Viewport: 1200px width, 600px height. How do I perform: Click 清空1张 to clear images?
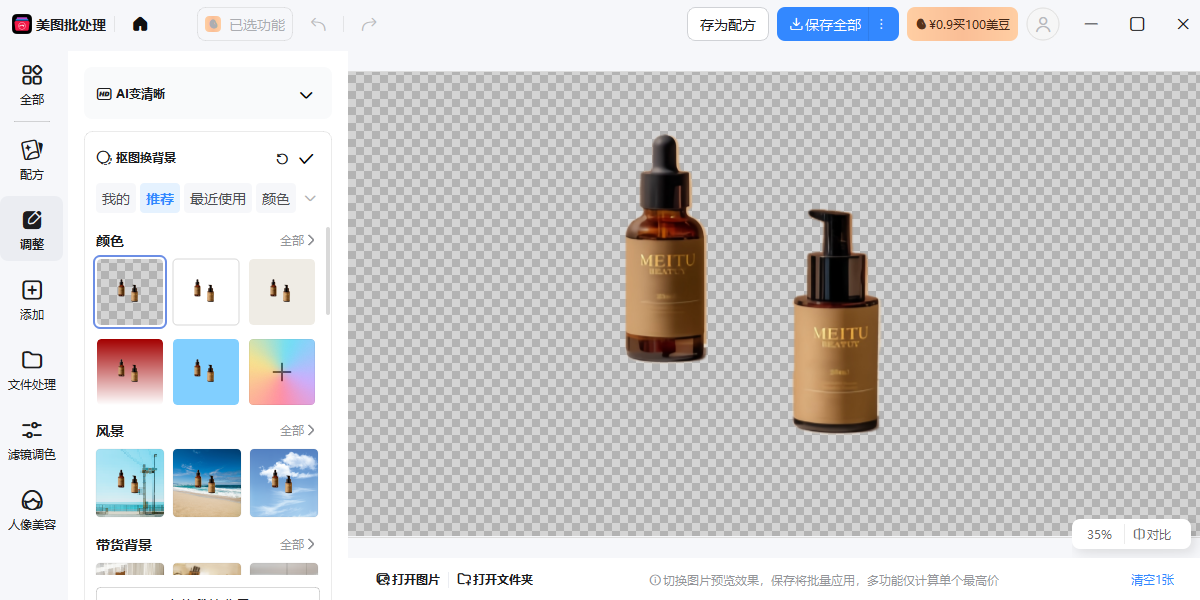point(1152,580)
